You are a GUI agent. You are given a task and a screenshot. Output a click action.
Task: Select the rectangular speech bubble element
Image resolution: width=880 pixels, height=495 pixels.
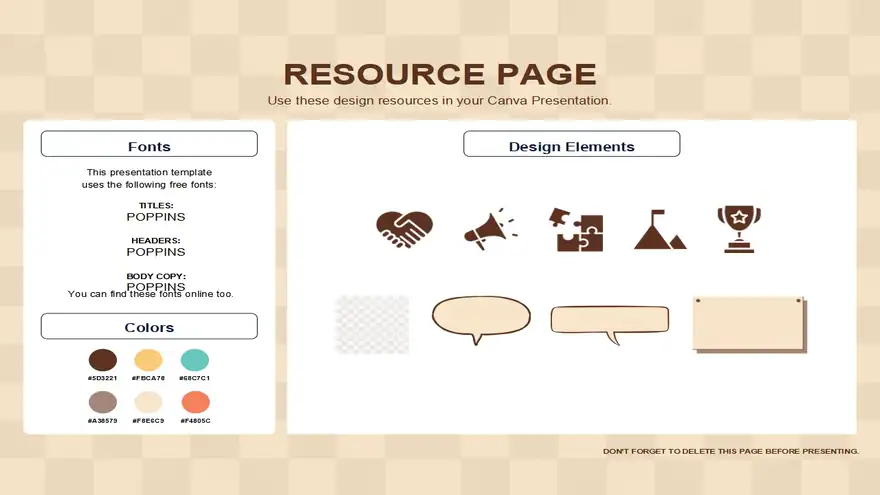pos(610,325)
